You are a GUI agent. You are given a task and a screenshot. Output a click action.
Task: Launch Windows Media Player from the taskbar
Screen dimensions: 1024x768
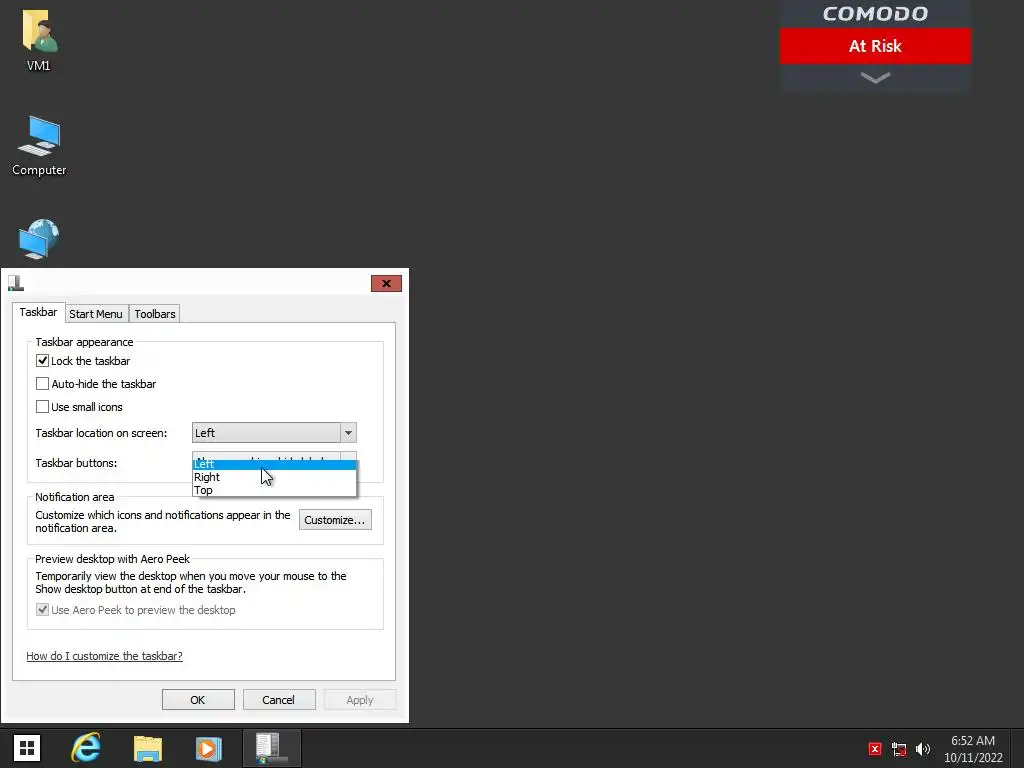(208, 748)
